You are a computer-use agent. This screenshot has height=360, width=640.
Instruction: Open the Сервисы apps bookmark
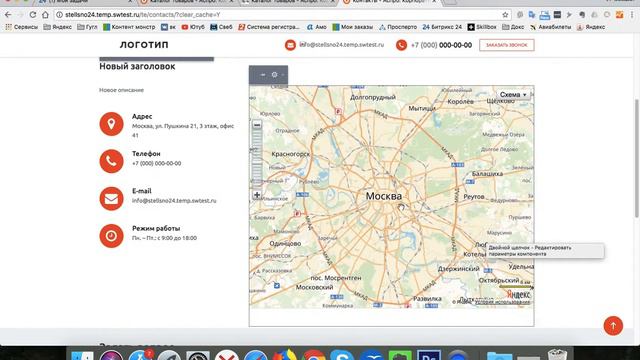pyautogui.click(x=22, y=27)
